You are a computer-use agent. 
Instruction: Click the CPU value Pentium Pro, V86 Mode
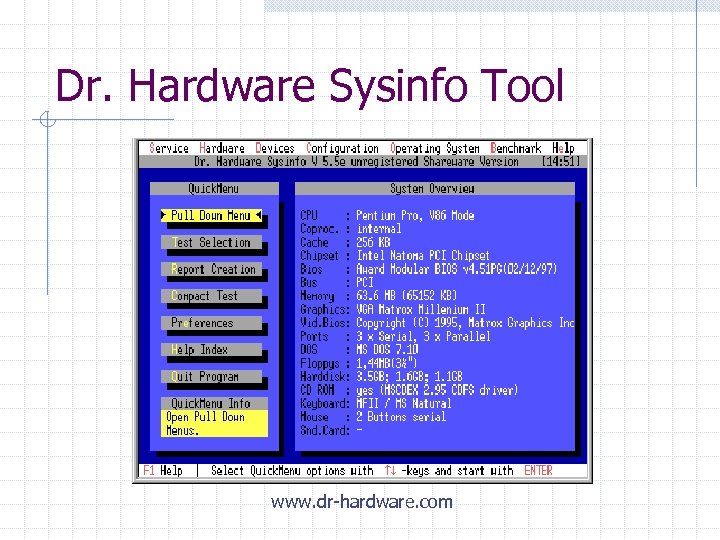click(x=415, y=215)
